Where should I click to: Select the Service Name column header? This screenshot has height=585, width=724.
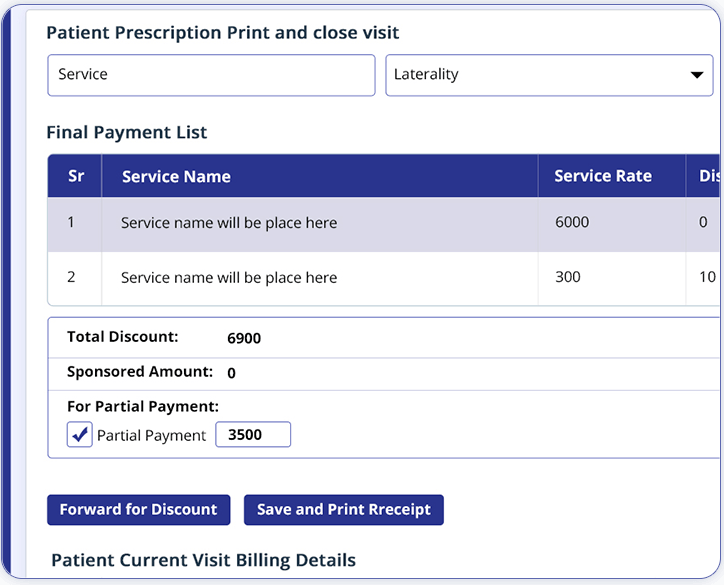click(x=176, y=177)
